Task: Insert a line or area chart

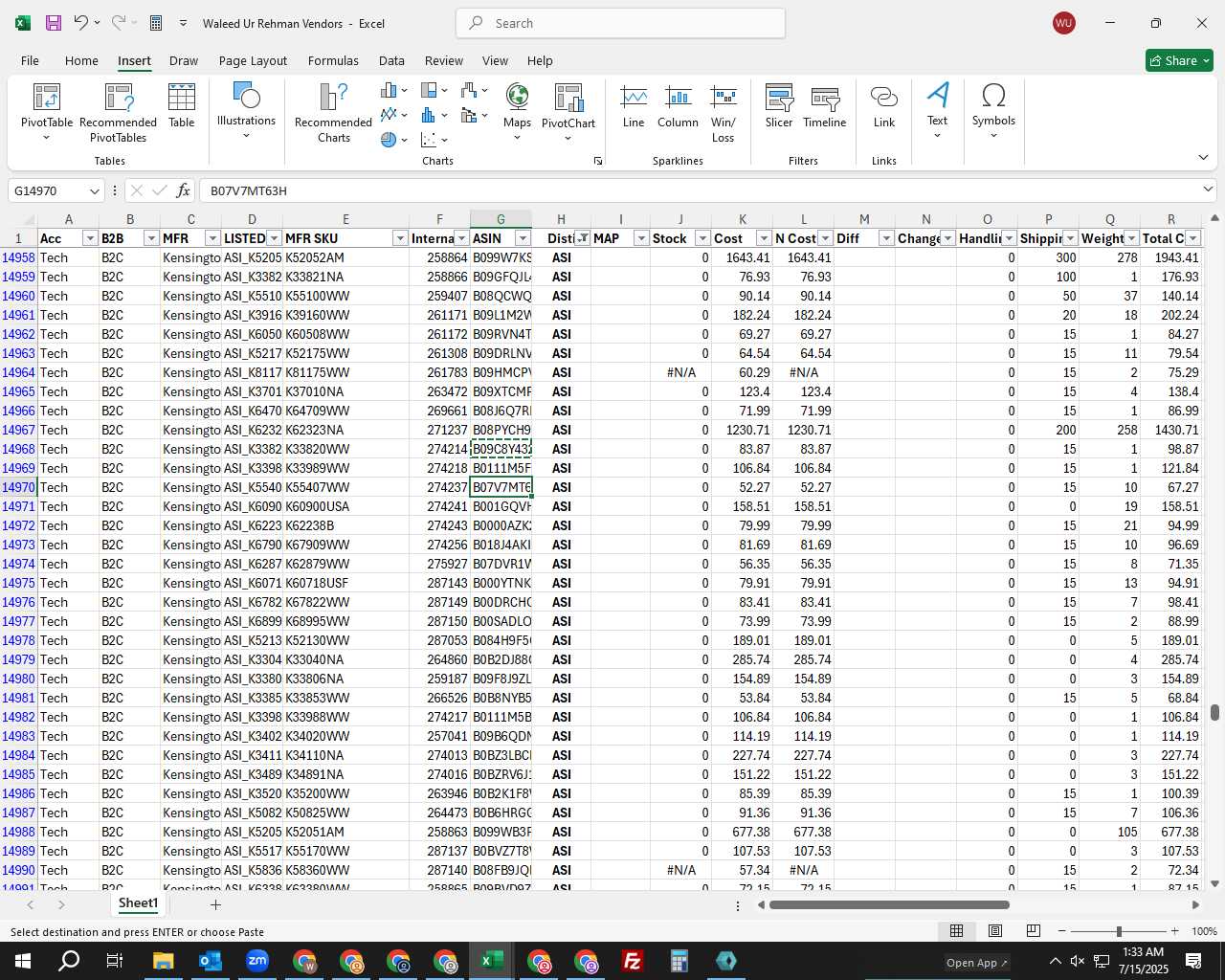Action: pyautogui.click(x=393, y=115)
